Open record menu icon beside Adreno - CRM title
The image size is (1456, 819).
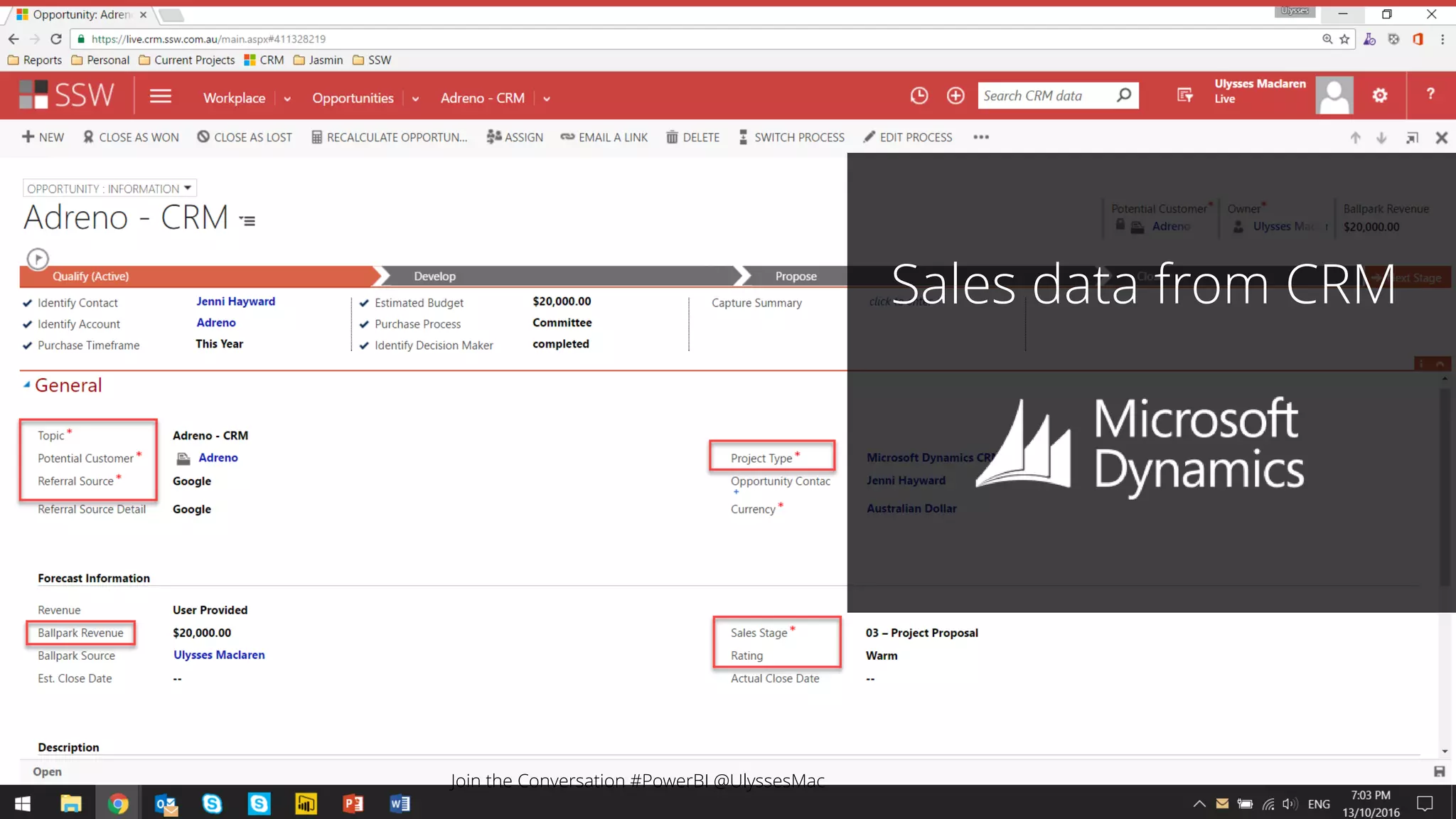pyautogui.click(x=247, y=221)
